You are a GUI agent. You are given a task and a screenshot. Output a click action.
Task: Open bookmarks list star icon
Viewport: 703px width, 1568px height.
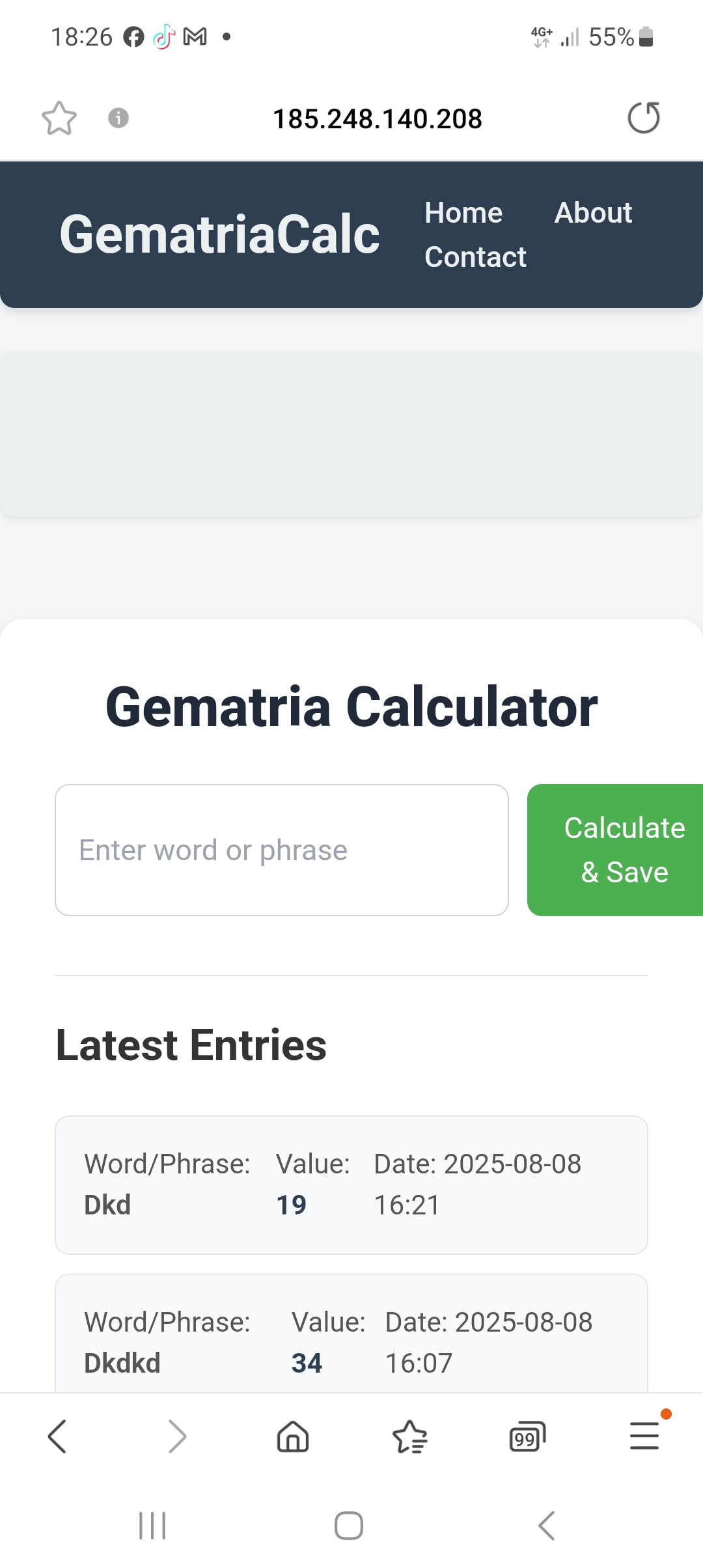click(x=410, y=1436)
